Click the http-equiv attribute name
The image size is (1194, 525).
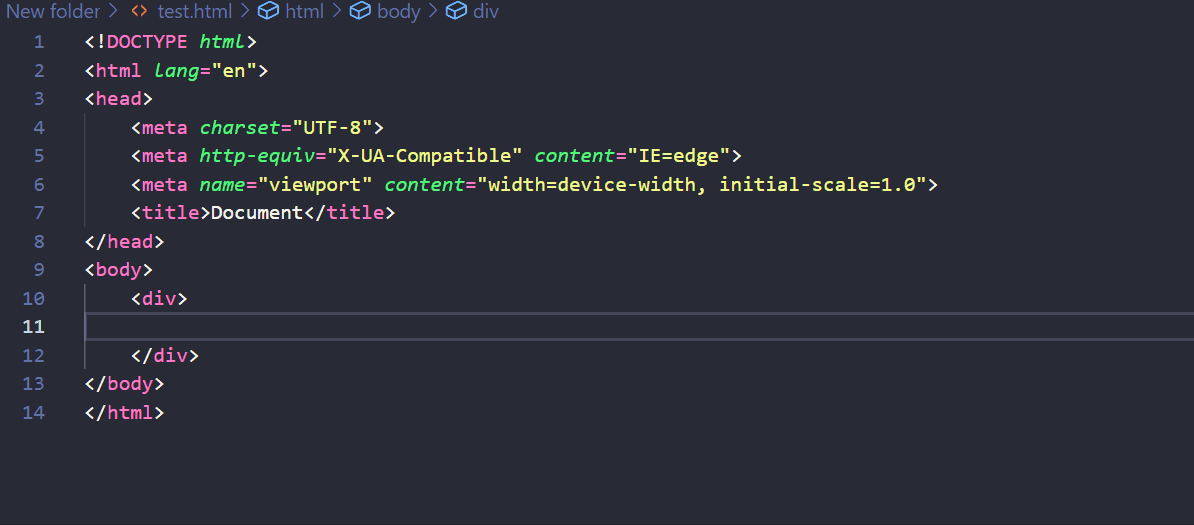257,156
